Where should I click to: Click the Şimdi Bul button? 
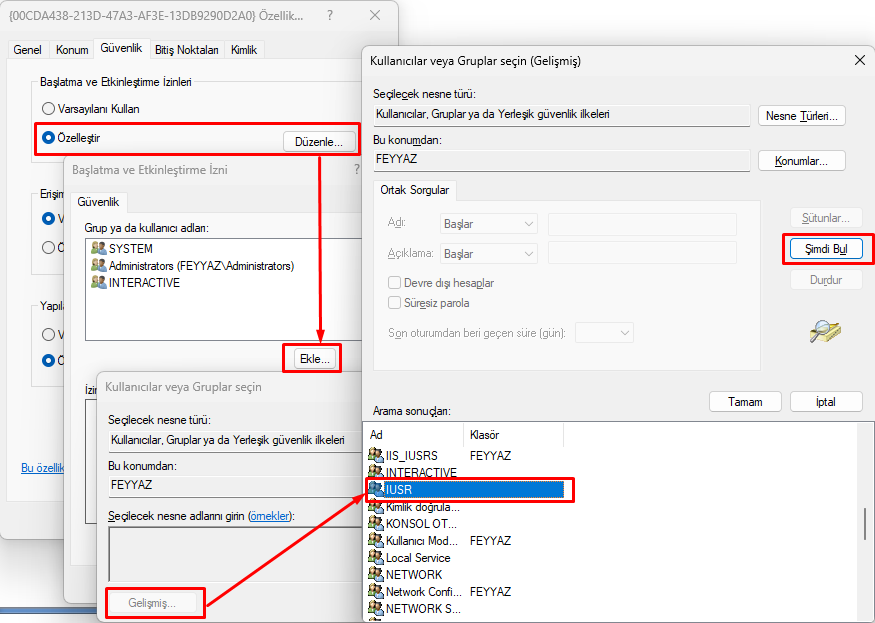coord(819,249)
